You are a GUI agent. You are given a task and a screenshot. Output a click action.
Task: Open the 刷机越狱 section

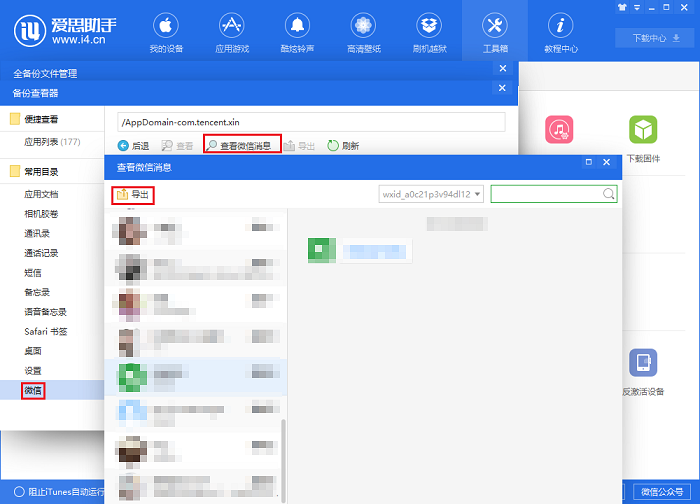click(x=429, y=33)
